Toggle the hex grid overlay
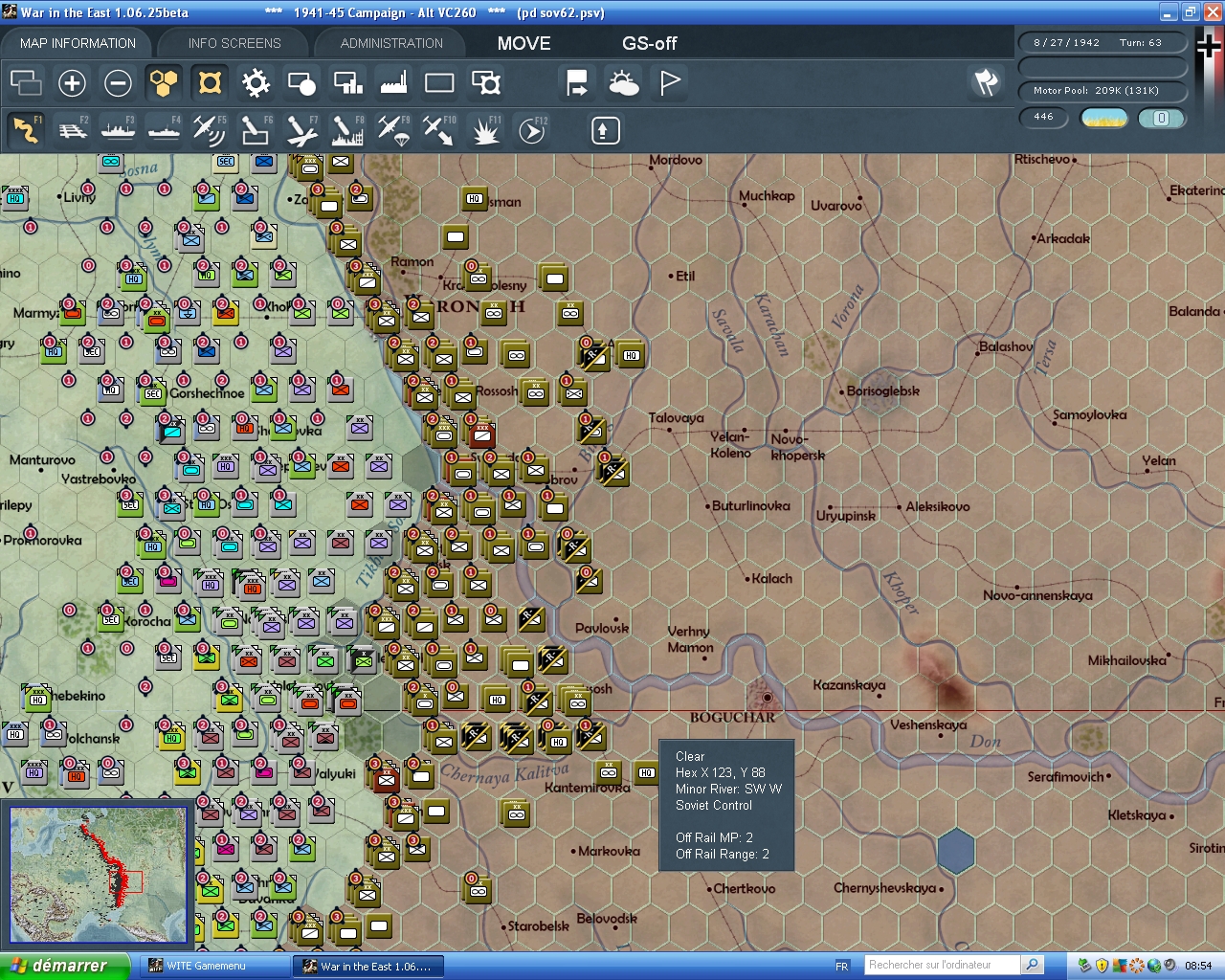 point(164,83)
